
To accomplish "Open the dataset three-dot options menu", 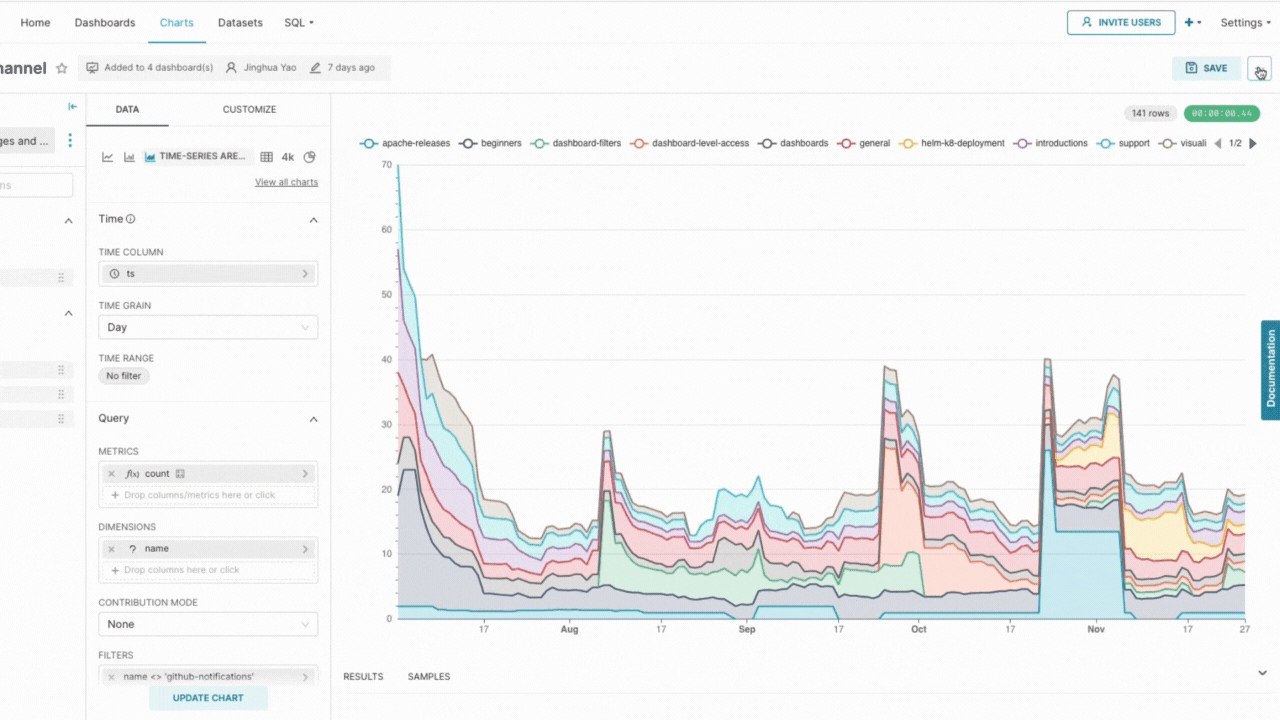I will tap(70, 141).
